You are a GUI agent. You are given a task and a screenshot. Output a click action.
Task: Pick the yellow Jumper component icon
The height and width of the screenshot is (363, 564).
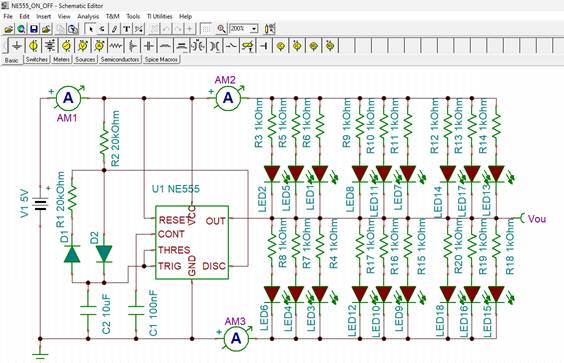248,46
